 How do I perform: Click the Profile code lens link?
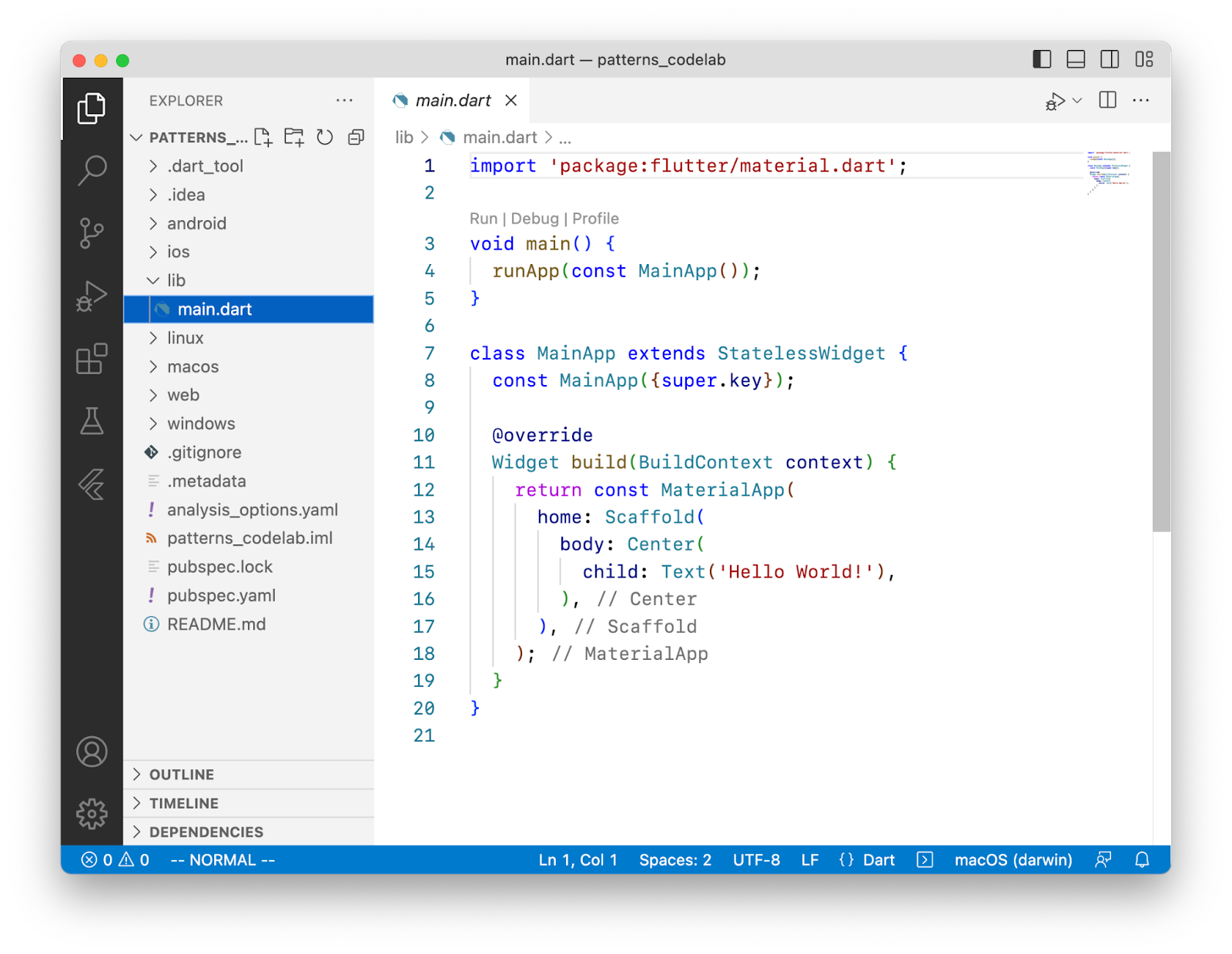coord(594,218)
